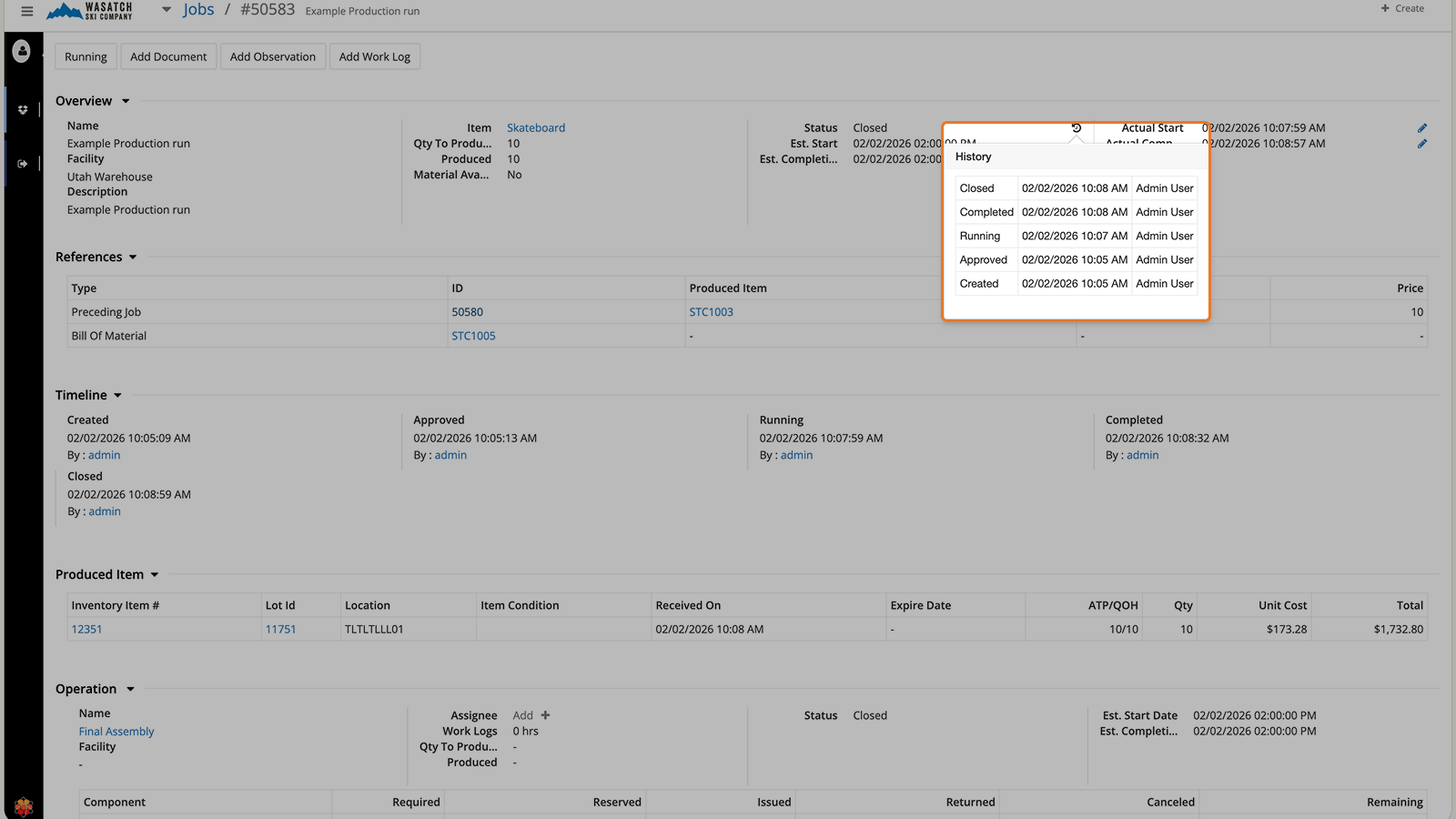Screen dimensions: 1456x819
Task: Click the red app icon at bottom left
Action: (x=23, y=806)
